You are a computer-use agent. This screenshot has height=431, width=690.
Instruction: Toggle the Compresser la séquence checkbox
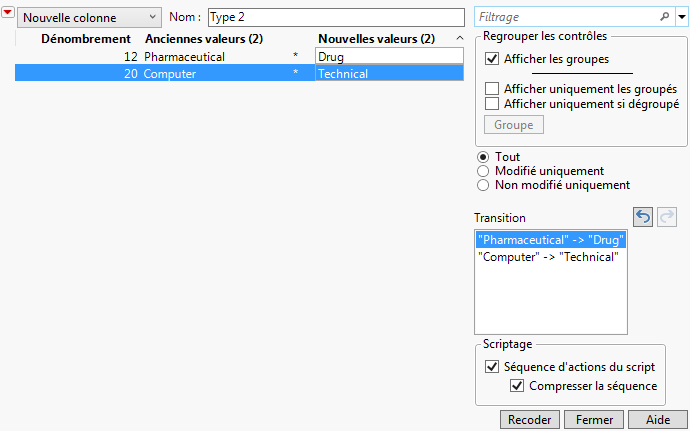click(517, 386)
